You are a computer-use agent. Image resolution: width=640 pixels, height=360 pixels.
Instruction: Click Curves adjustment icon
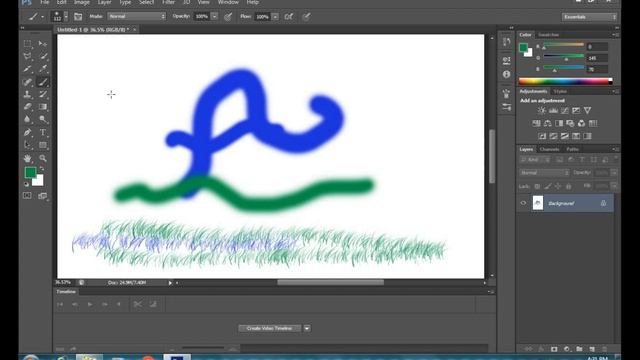[564, 110]
